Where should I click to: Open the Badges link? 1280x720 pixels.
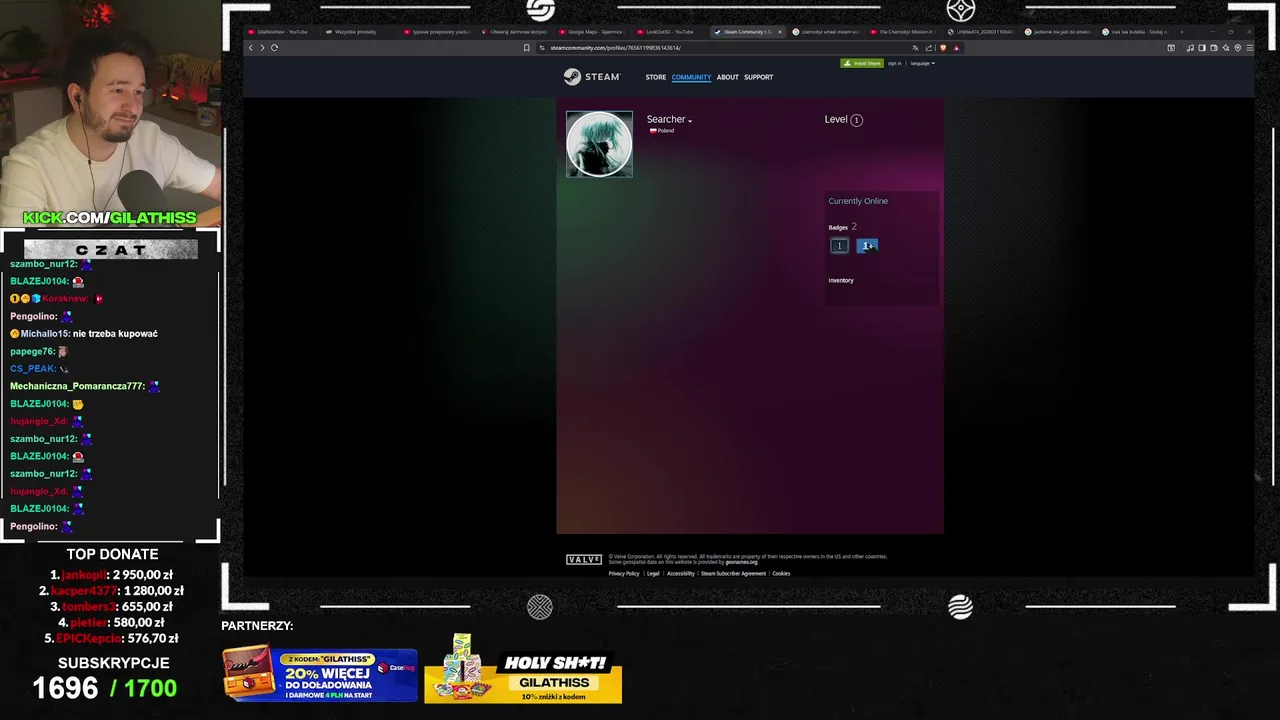pyautogui.click(x=838, y=228)
